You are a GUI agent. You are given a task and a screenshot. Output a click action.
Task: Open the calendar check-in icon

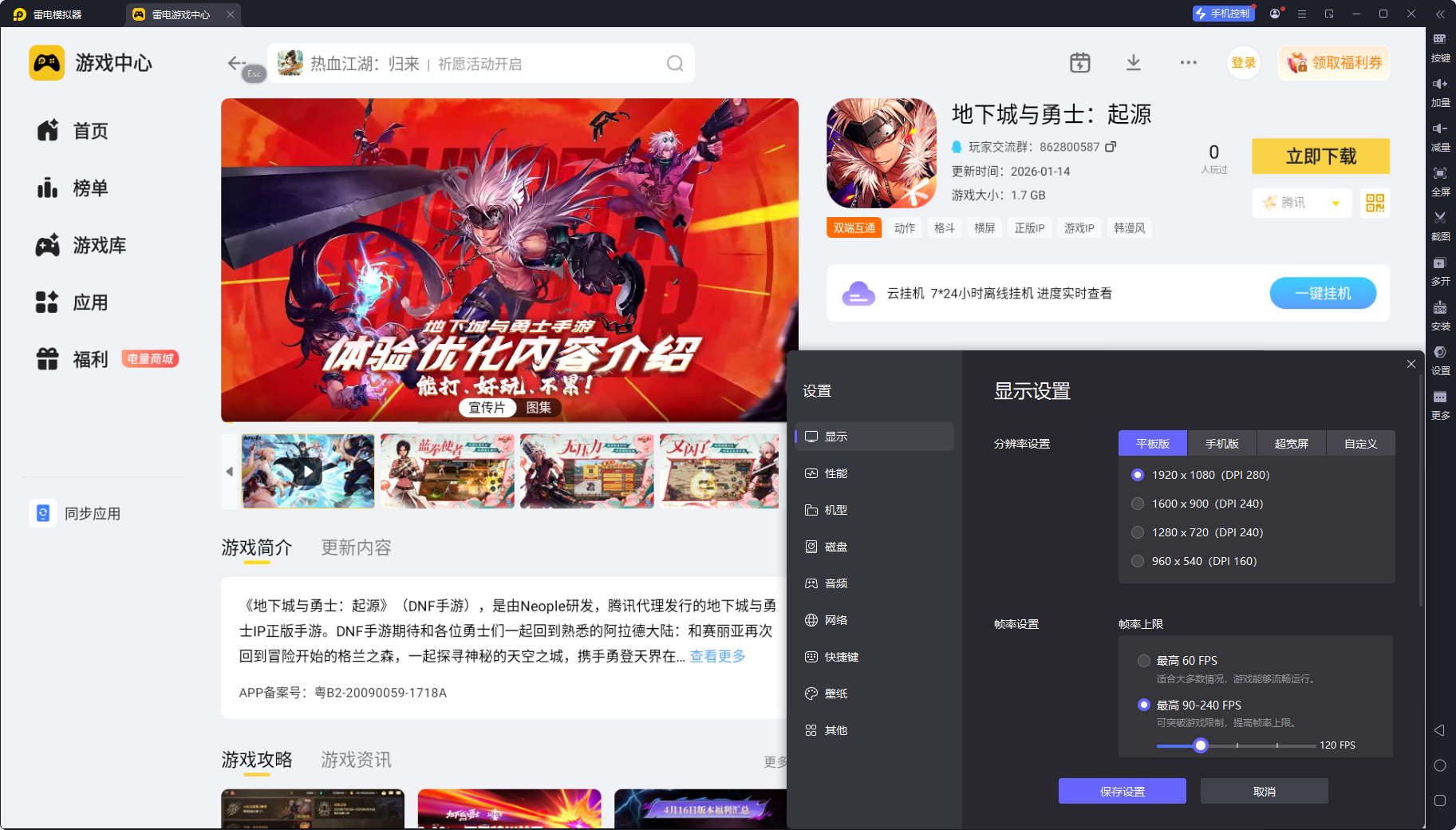coord(1080,62)
